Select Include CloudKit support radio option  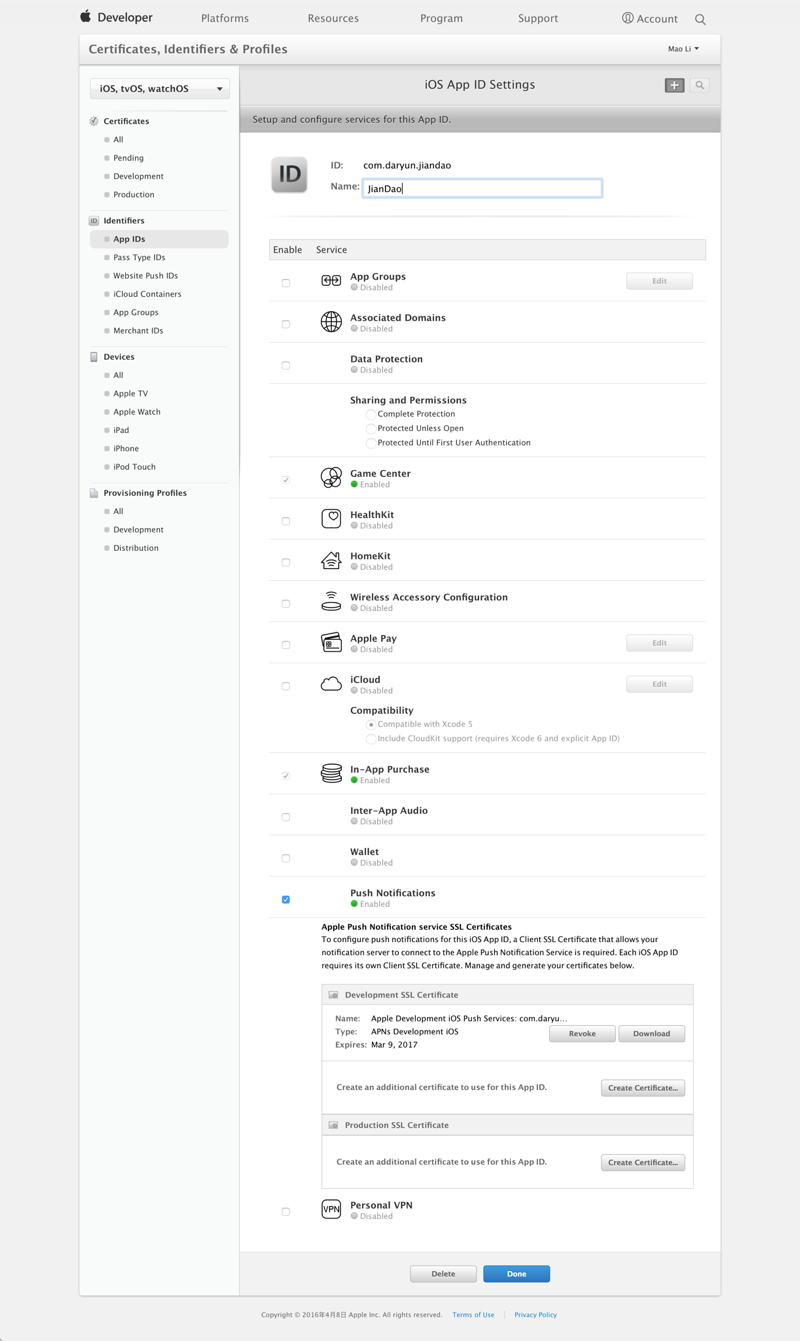[x=371, y=739]
